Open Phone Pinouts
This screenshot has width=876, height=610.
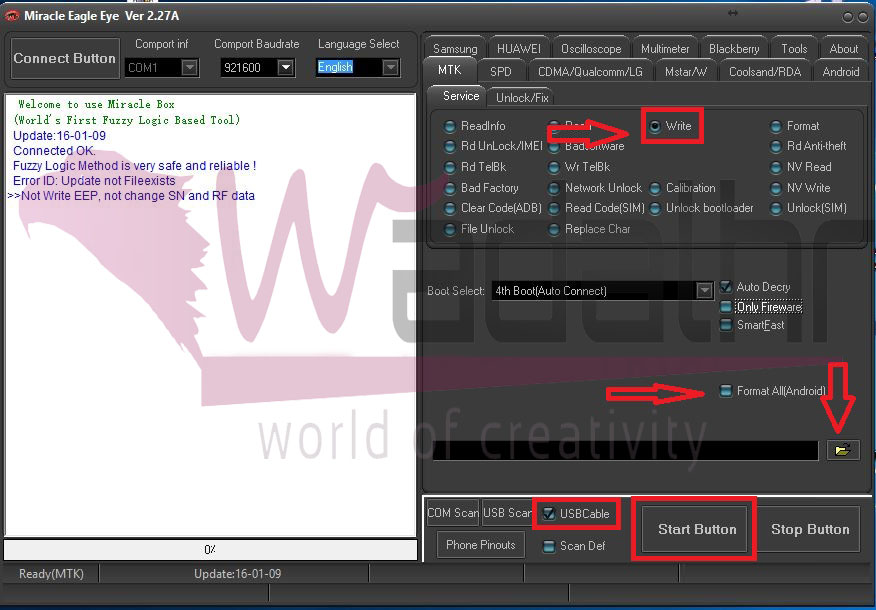pos(480,545)
